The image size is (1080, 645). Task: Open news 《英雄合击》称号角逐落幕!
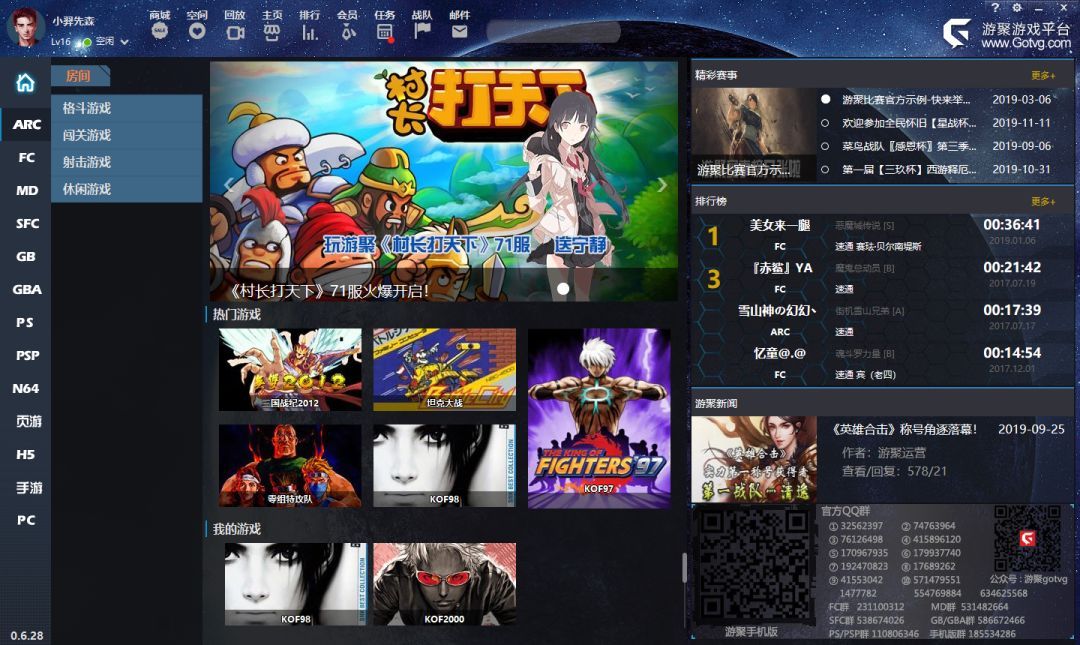[x=904, y=429]
